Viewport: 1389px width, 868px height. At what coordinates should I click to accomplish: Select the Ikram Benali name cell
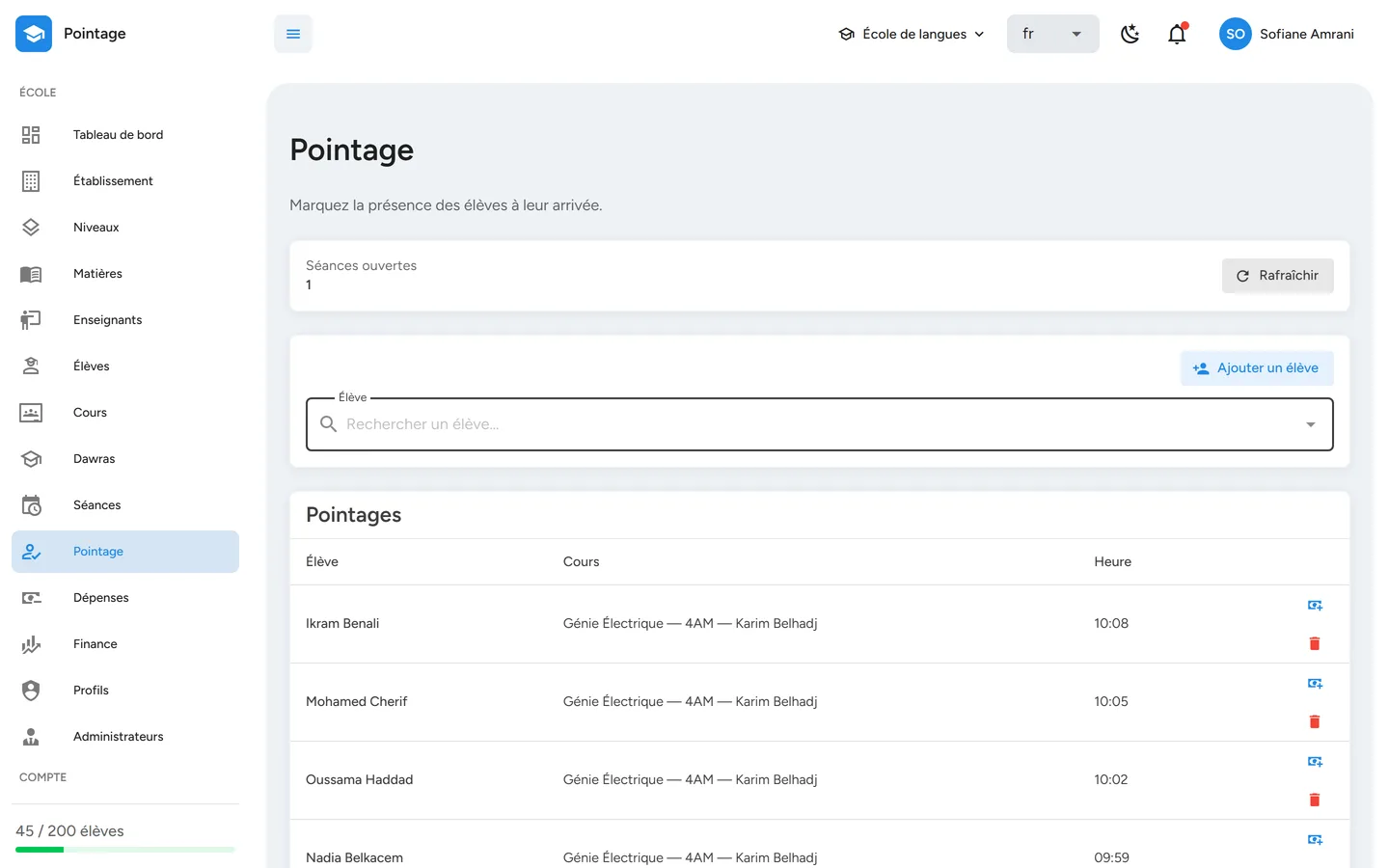[342, 623]
